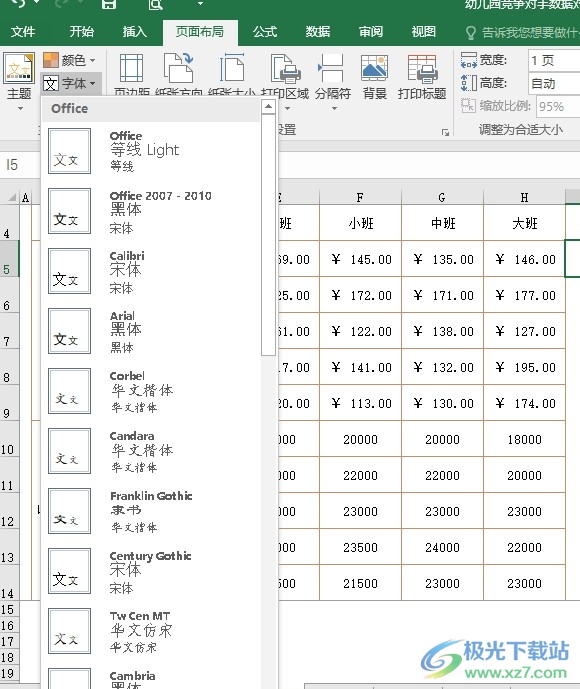Viewport: 580px width, 689px height.
Task: Open the File (文件) menu tab
Action: tap(23, 32)
